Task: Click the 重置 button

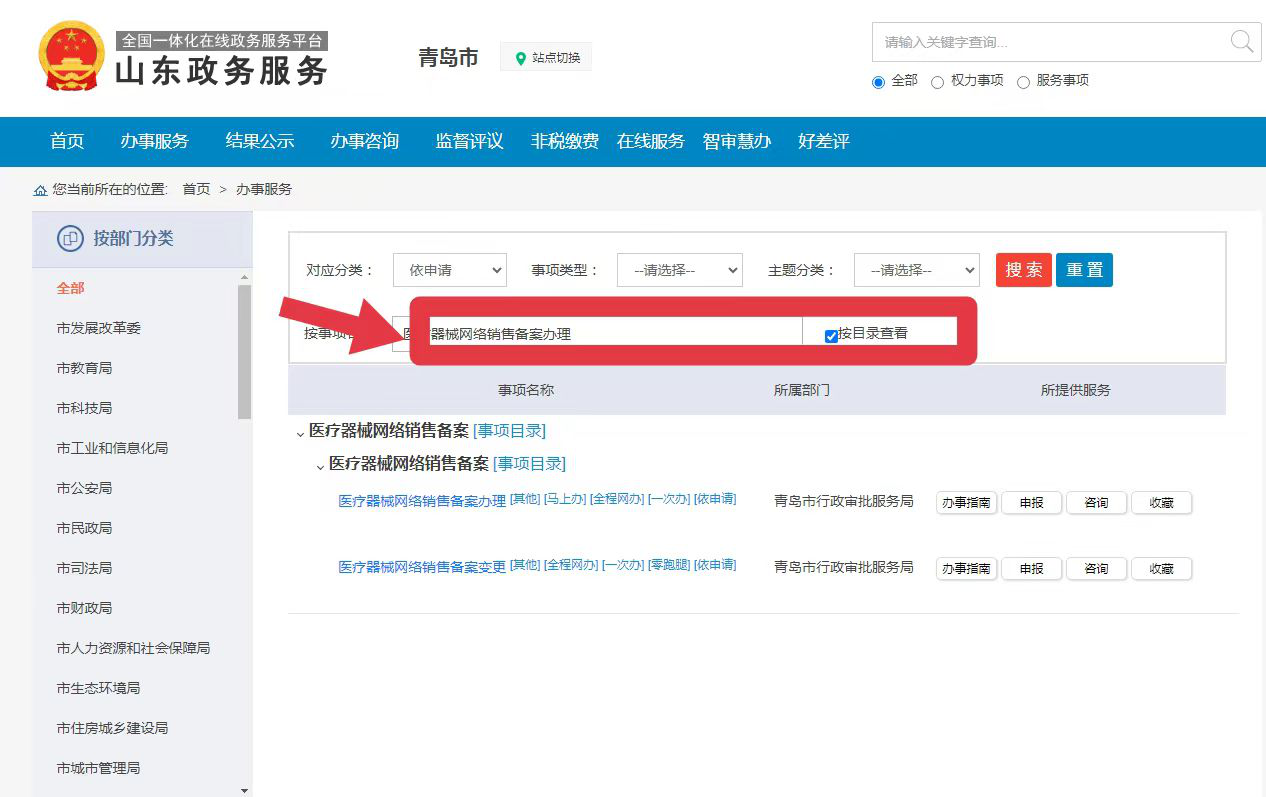Action: coord(1084,269)
